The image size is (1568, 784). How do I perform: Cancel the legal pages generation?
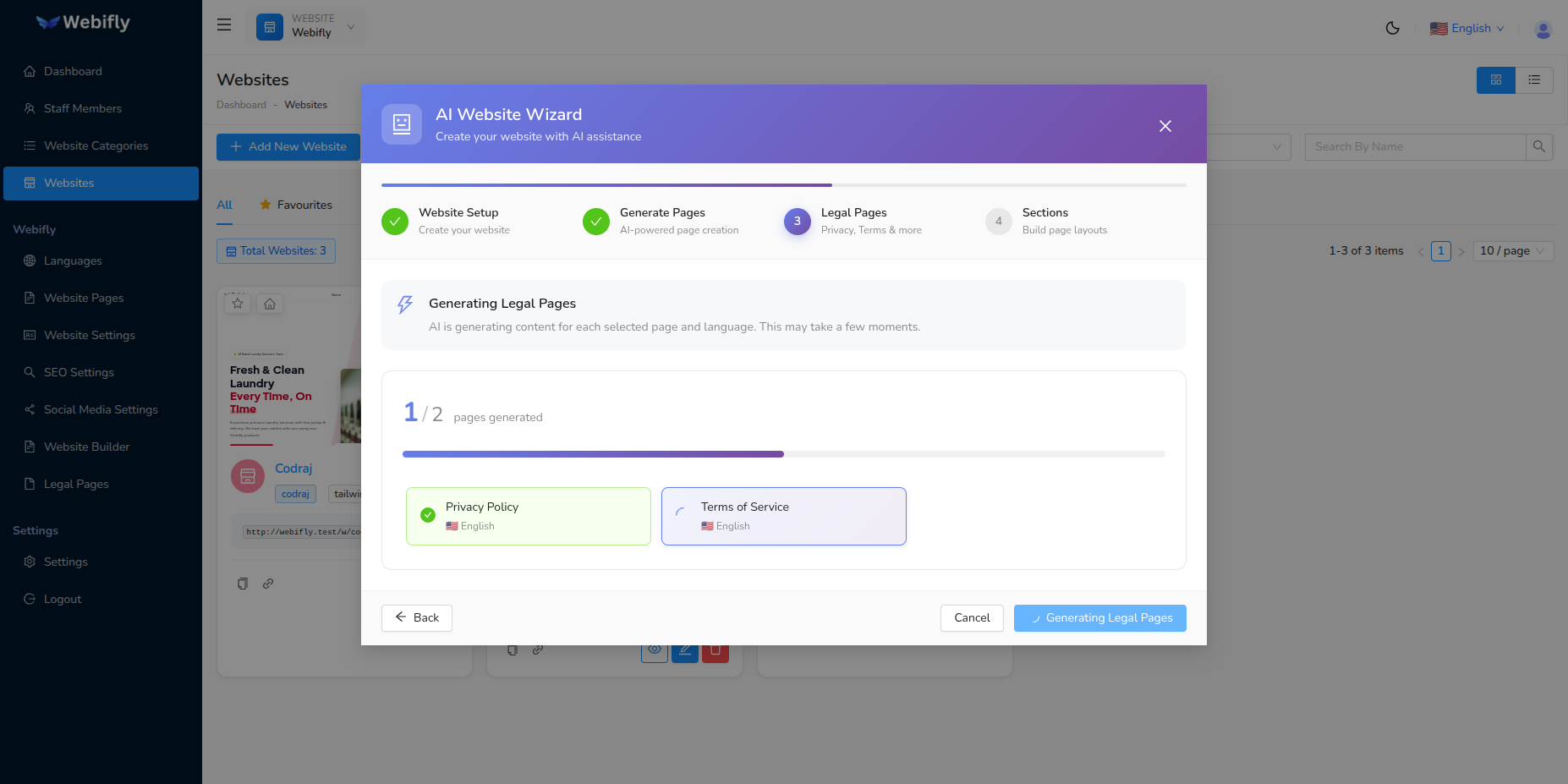pos(971,618)
